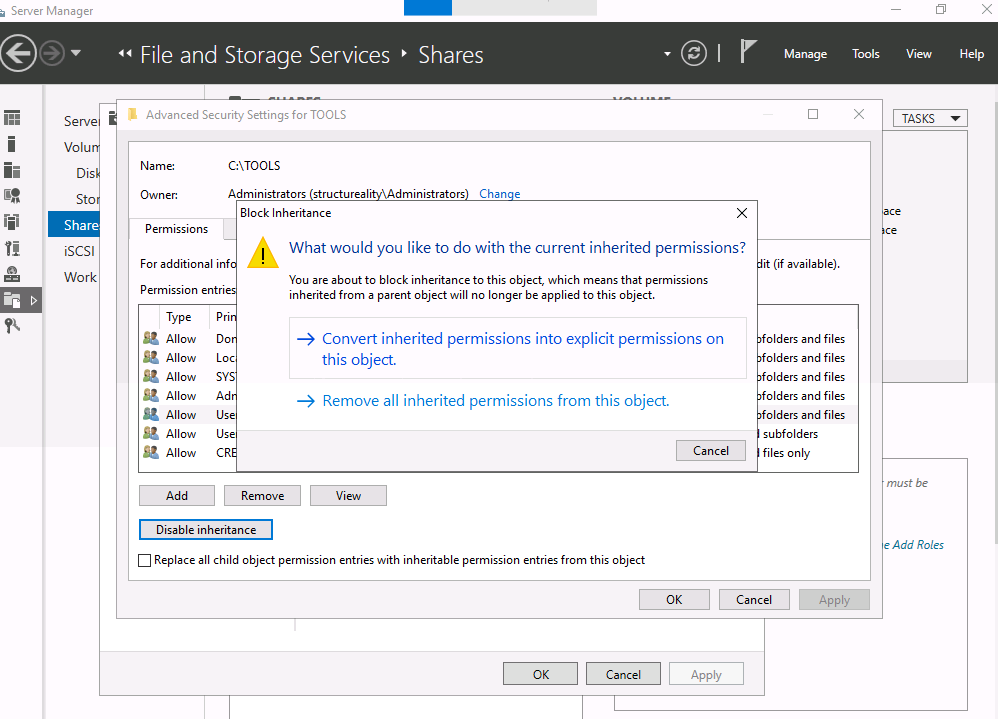The height and width of the screenshot is (719, 998).
Task: Click Apply in the TOOLS properties window behind
Action: [706, 674]
